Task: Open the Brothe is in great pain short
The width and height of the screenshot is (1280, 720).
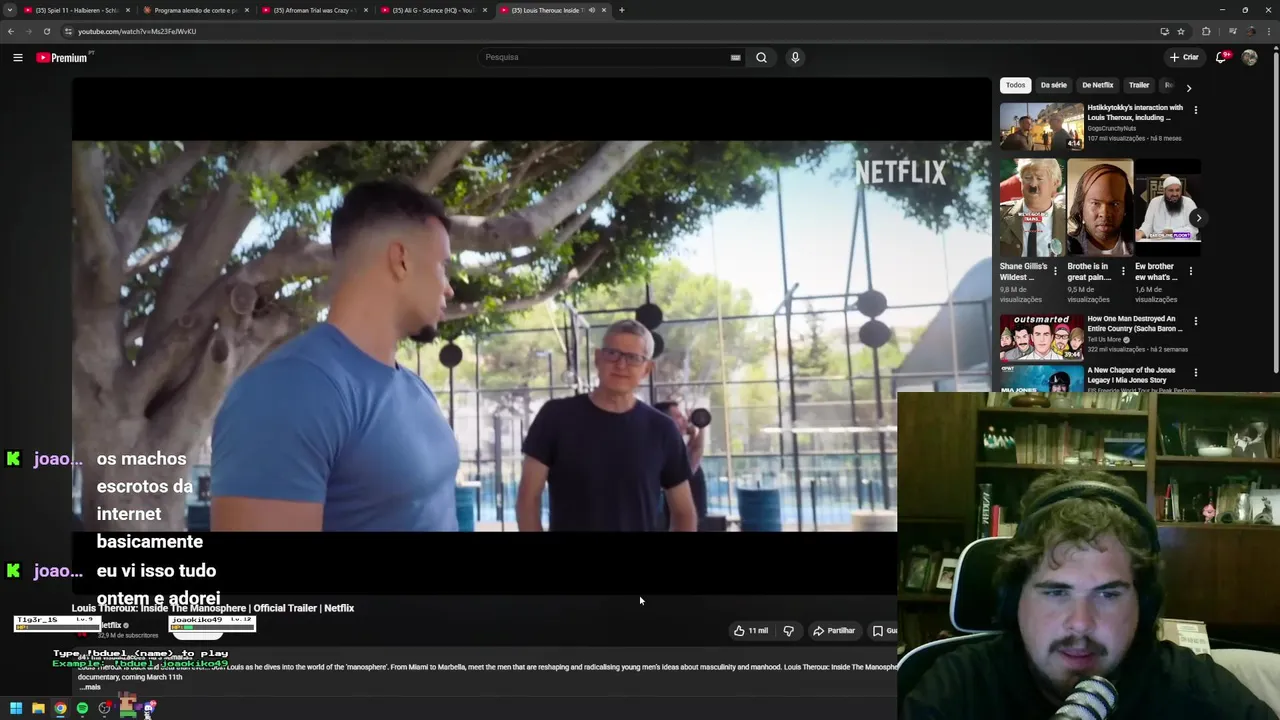Action: pyautogui.click(x=1099, y=208)
